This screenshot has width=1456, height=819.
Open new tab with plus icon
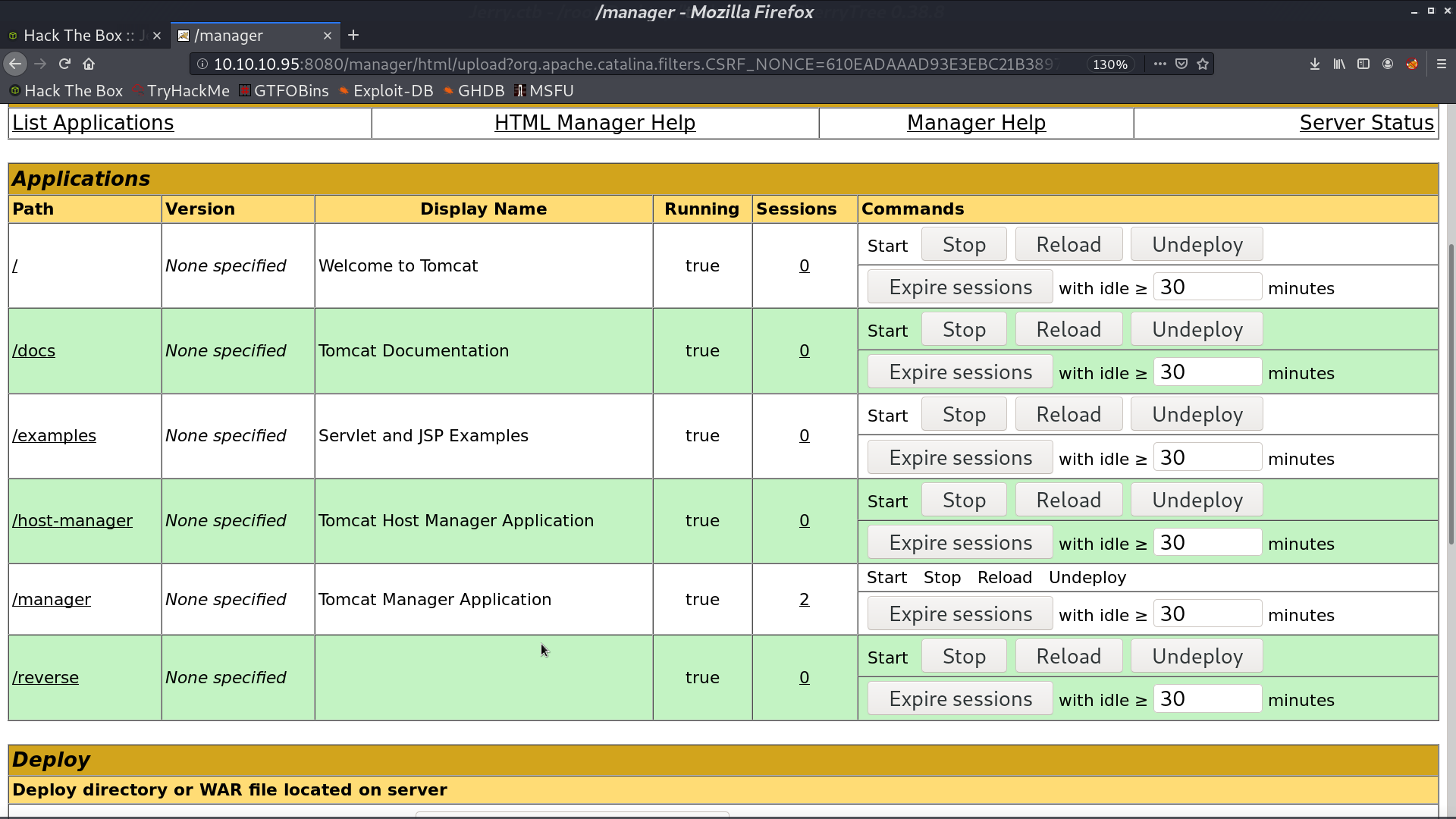coord(353,36)
